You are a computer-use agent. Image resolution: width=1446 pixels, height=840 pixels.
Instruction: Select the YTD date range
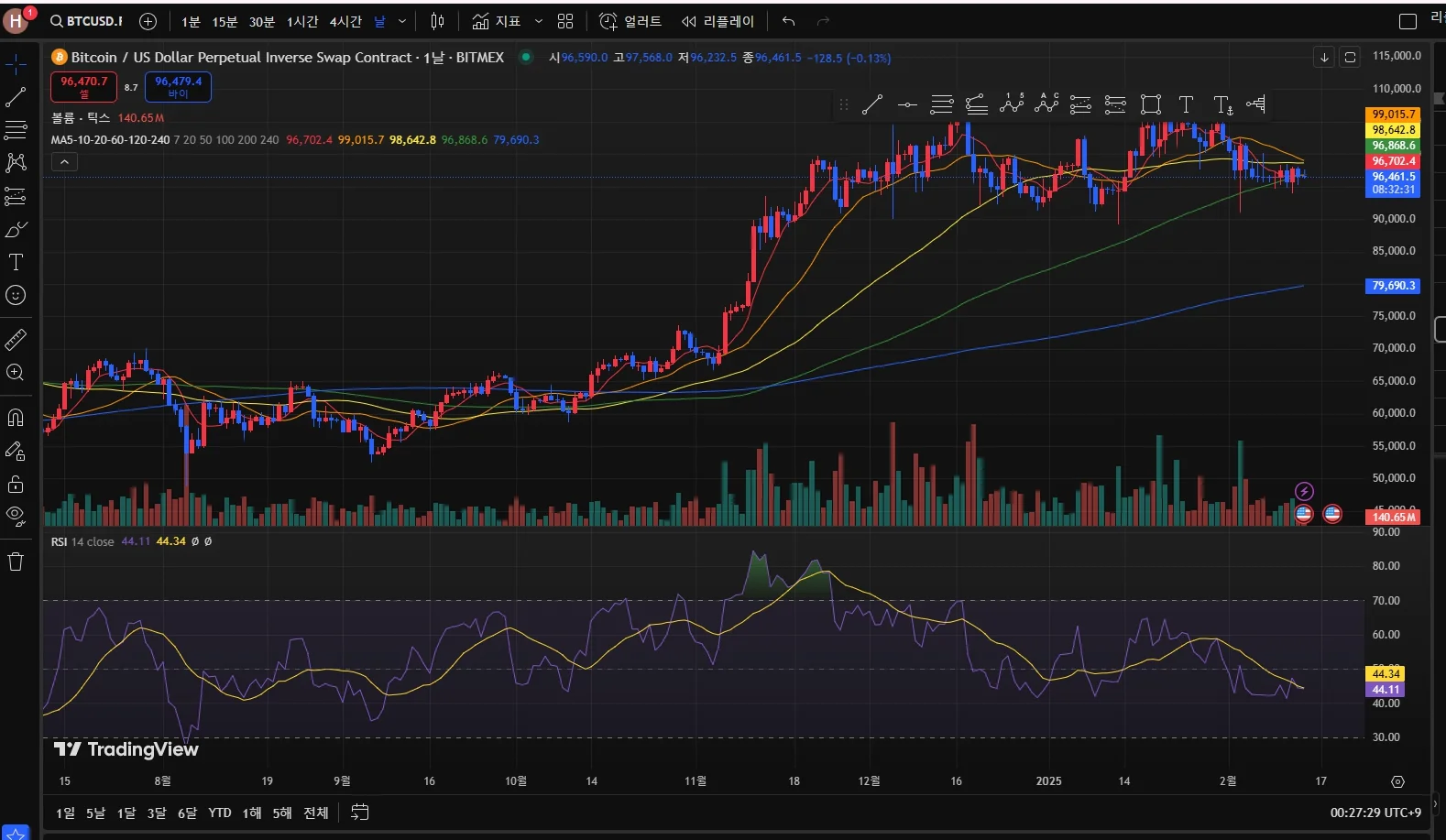point(220,813)
